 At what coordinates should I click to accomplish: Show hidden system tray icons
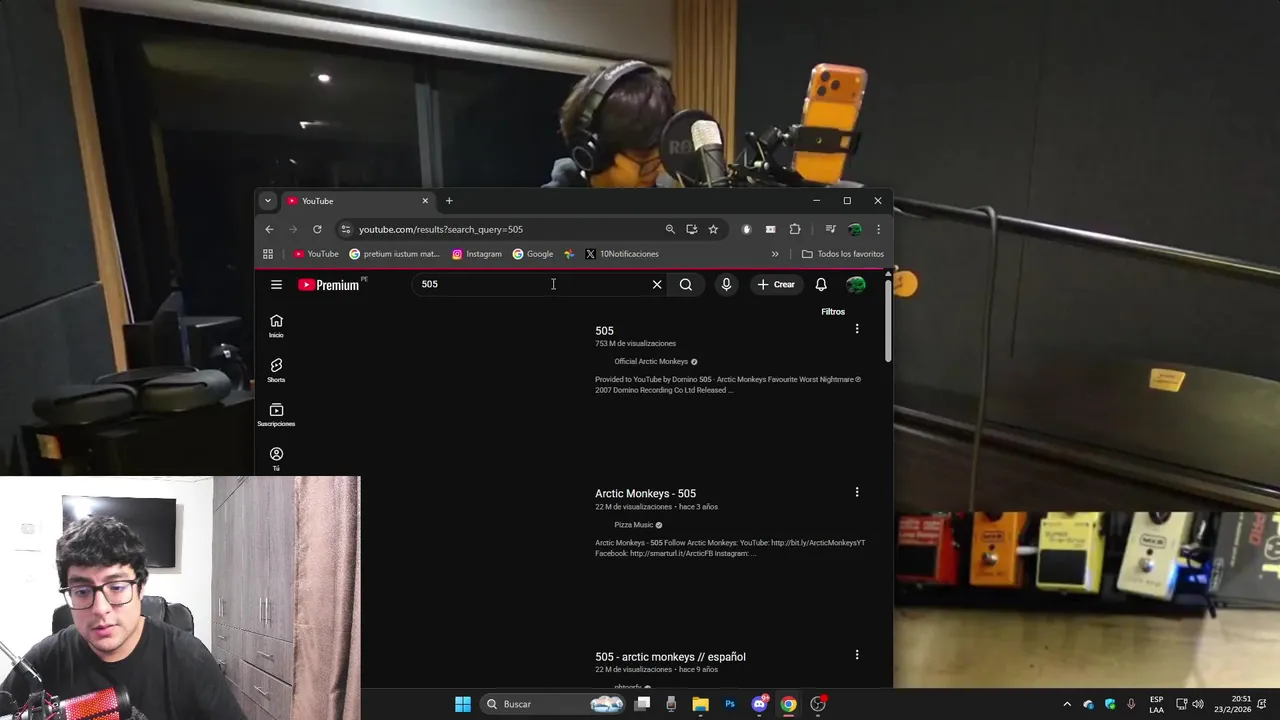pos(1067,704)
